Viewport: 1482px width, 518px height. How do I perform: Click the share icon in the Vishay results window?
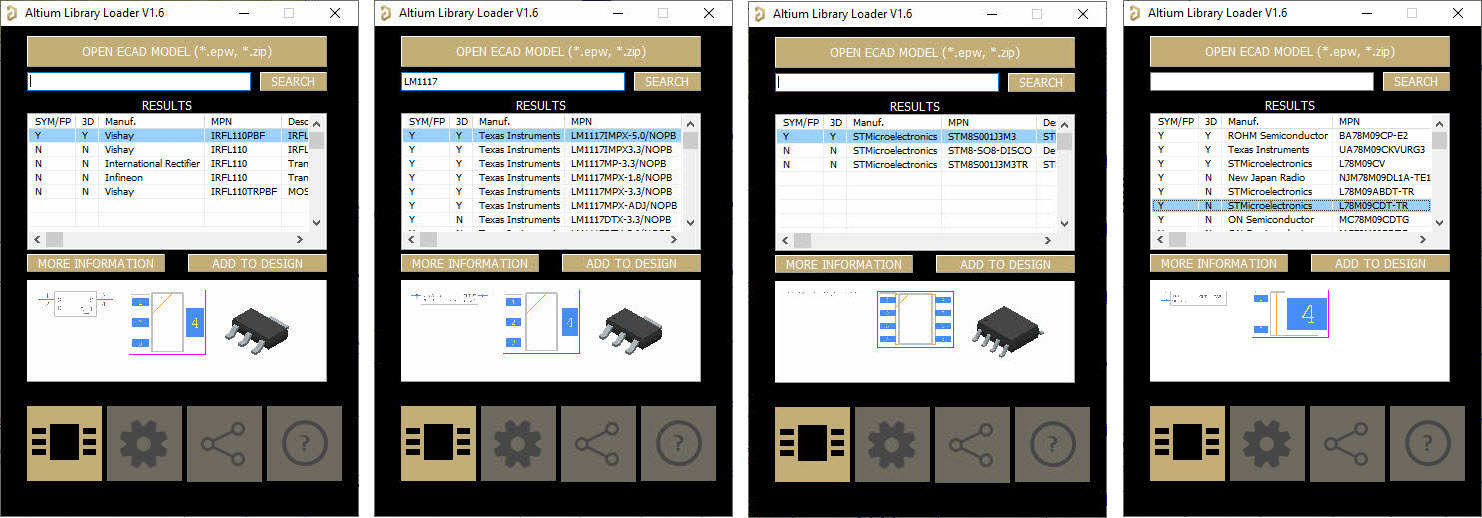click(225, 443)
